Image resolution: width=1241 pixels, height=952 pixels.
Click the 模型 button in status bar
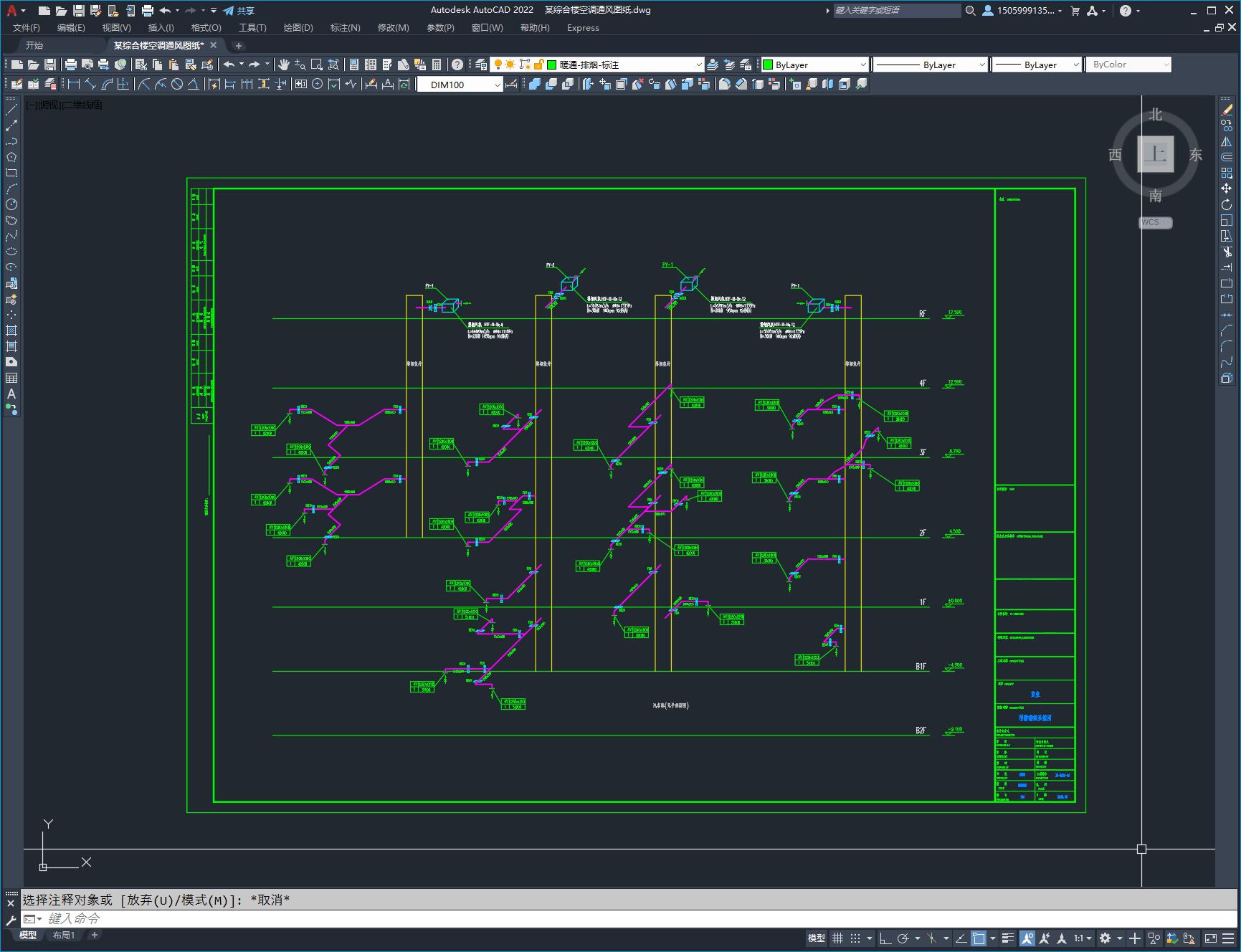coord(817,938)
